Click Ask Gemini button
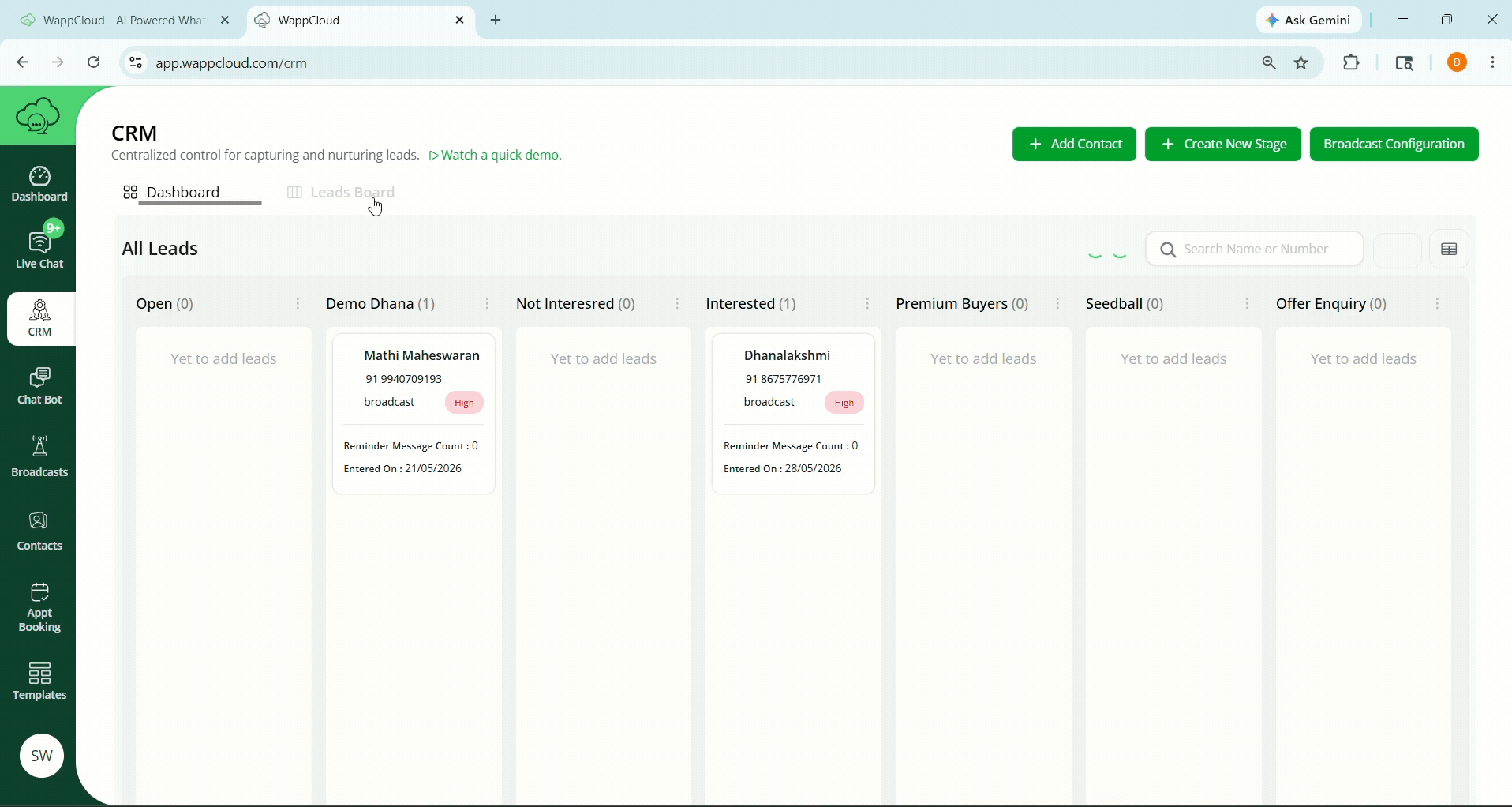1512x807 pixels. [x=1310, y=21]
